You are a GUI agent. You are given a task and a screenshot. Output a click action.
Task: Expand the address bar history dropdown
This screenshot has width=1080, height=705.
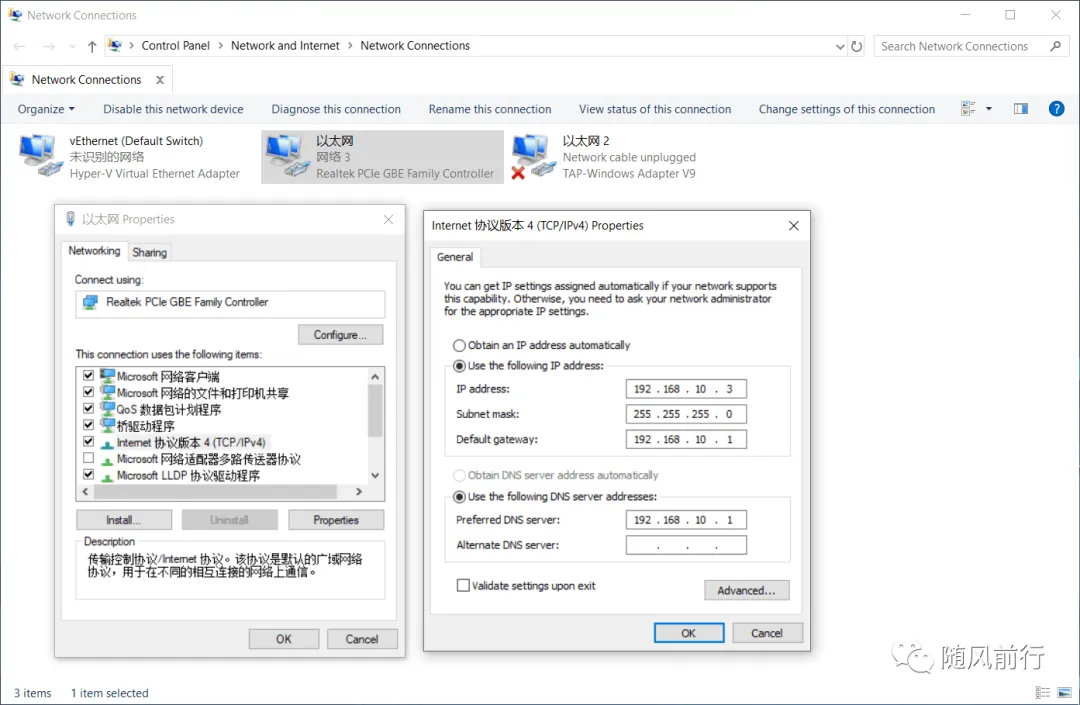(839, 46)
